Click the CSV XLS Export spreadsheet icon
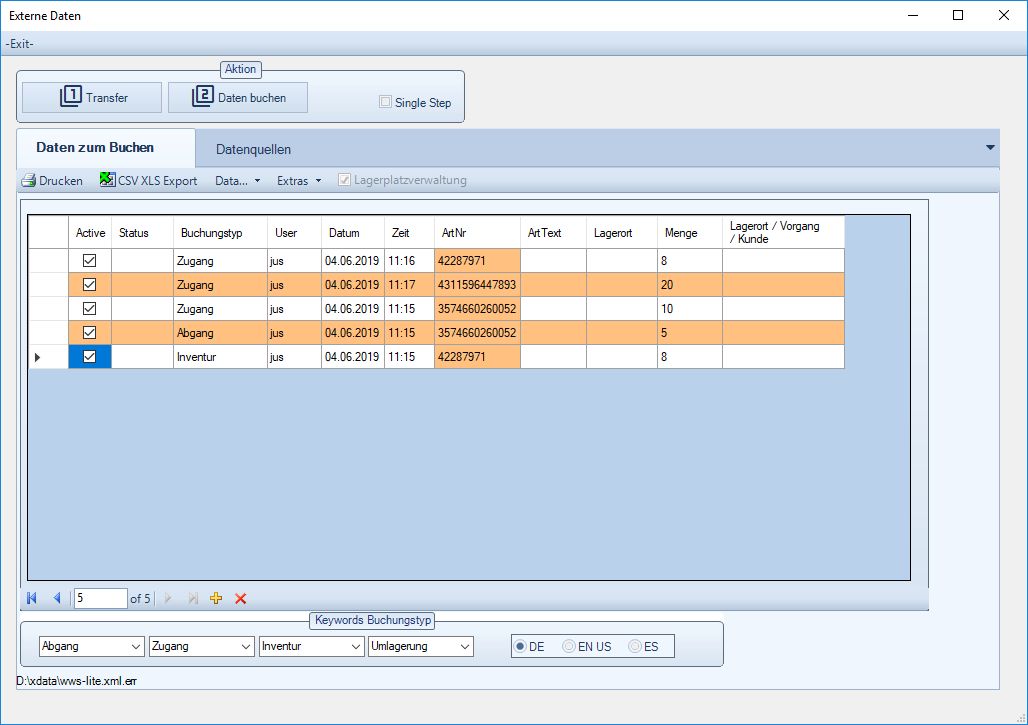The image size is (1028, 725). [x=108, y=180]
